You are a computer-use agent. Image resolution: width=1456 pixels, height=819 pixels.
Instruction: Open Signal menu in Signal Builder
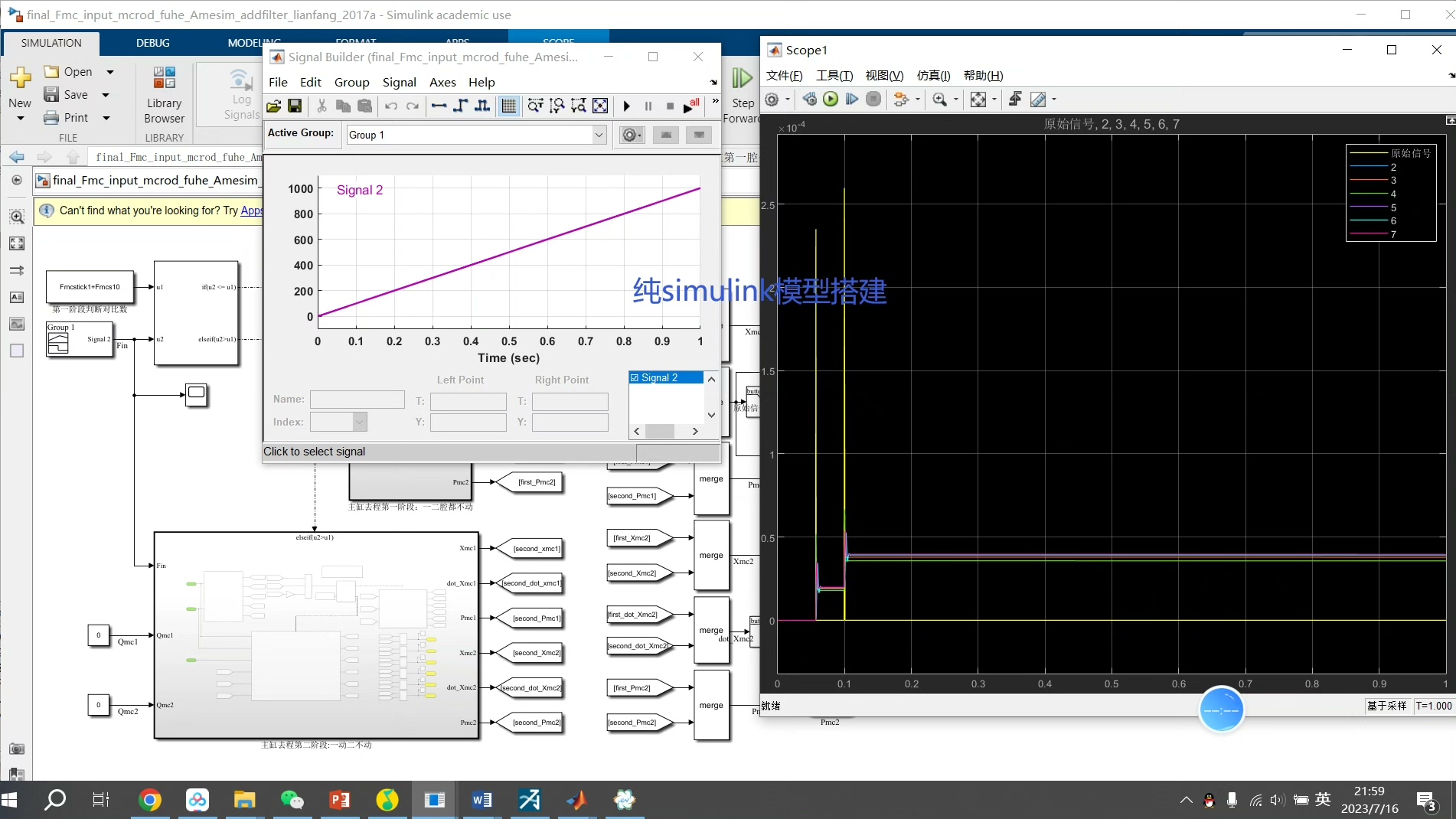[400, 82]
